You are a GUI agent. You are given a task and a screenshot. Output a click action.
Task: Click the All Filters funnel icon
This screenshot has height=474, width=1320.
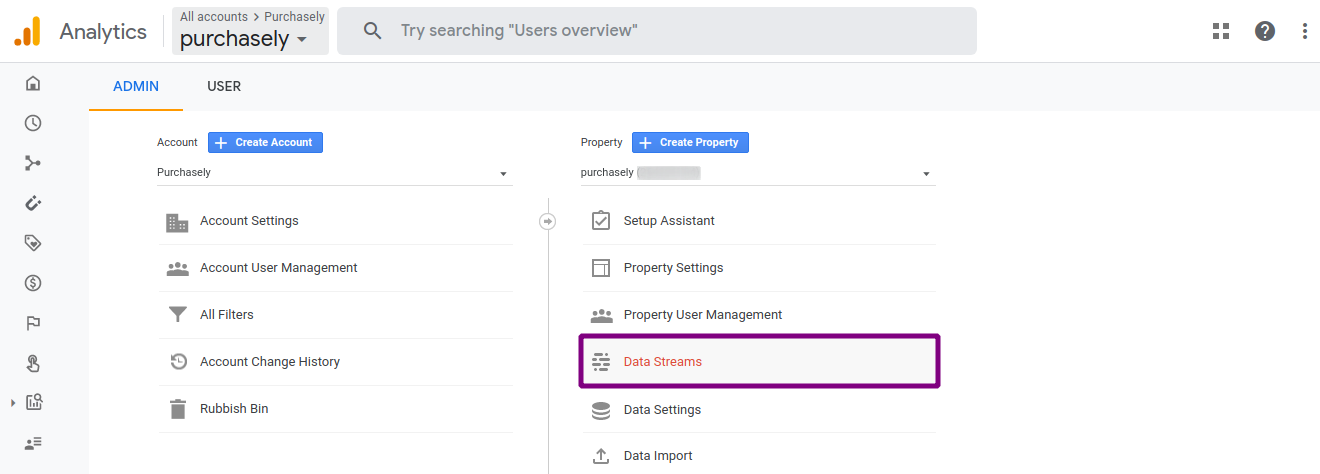177,315
